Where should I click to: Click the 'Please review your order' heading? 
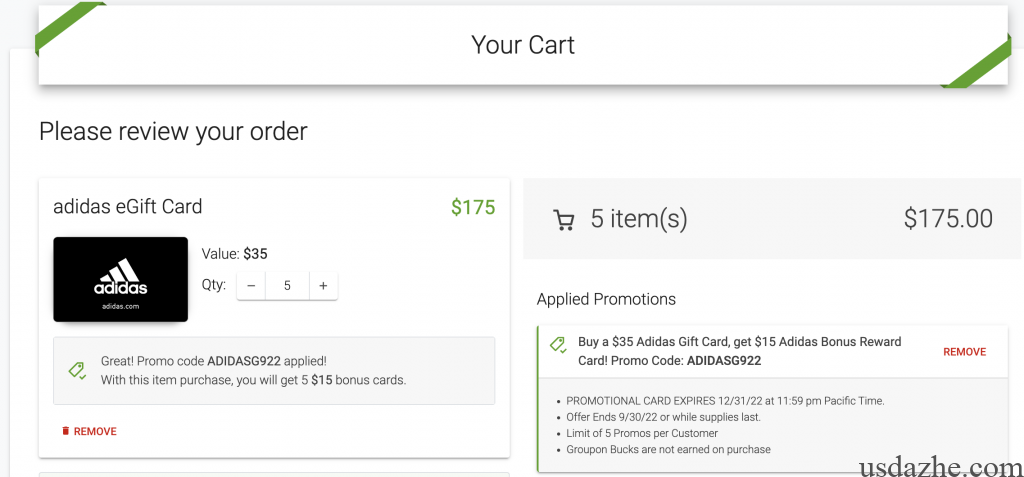(173, 131)
